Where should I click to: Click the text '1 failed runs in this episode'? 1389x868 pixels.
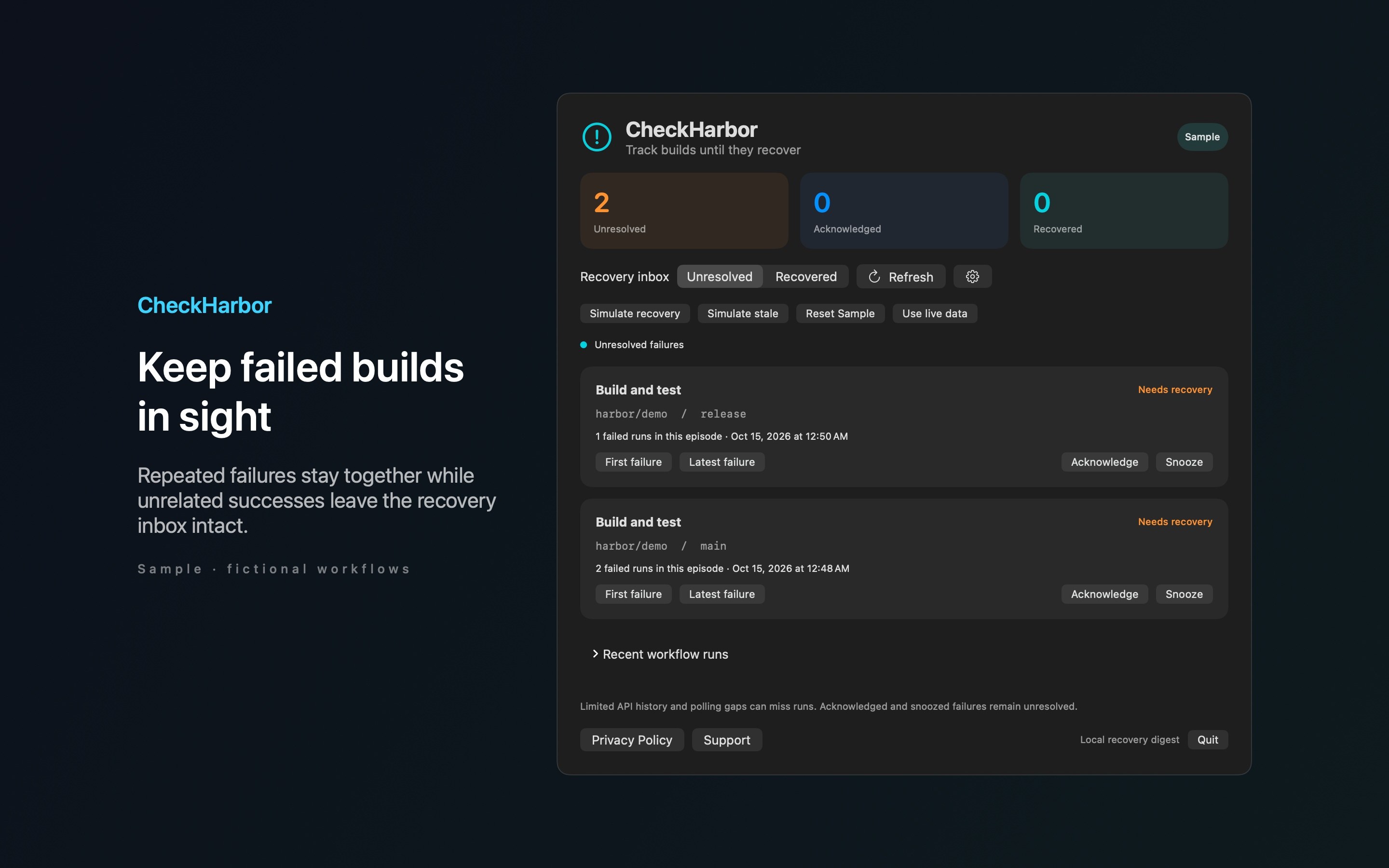coord(658,436)
